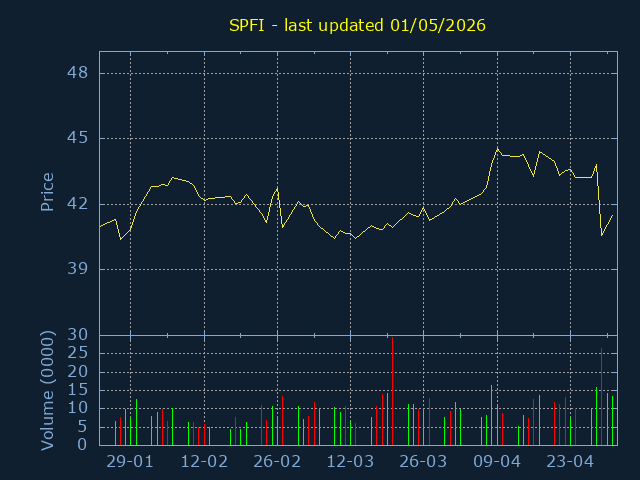
Task: Click the last price point on the line
Action: pos(612,215)
